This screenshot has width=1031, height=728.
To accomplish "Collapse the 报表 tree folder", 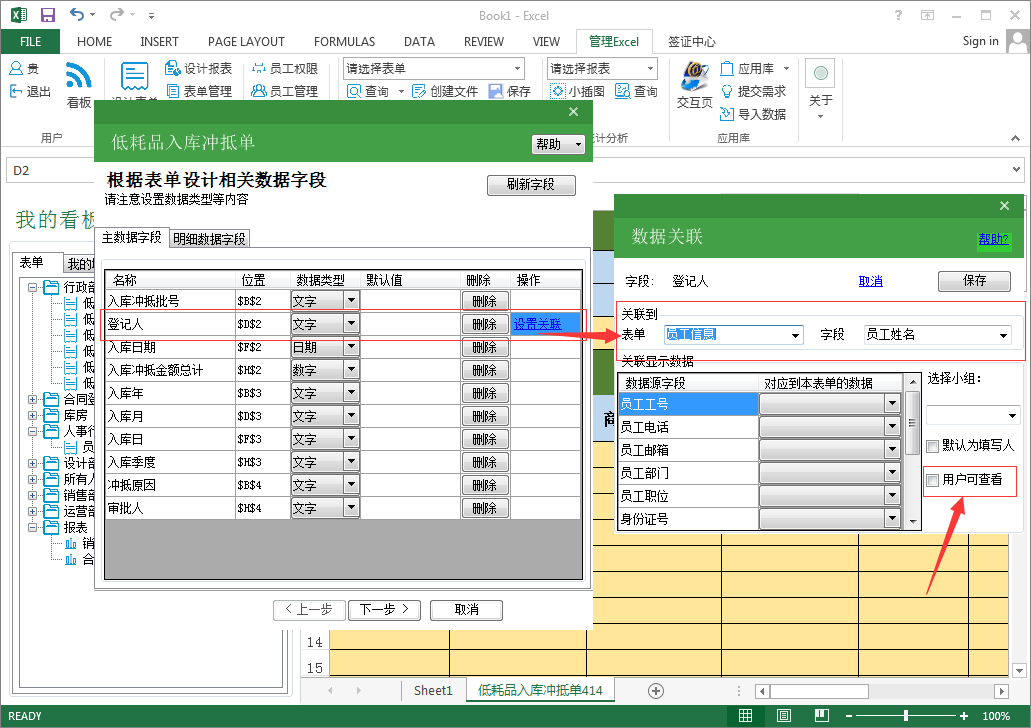I will 32,527.
